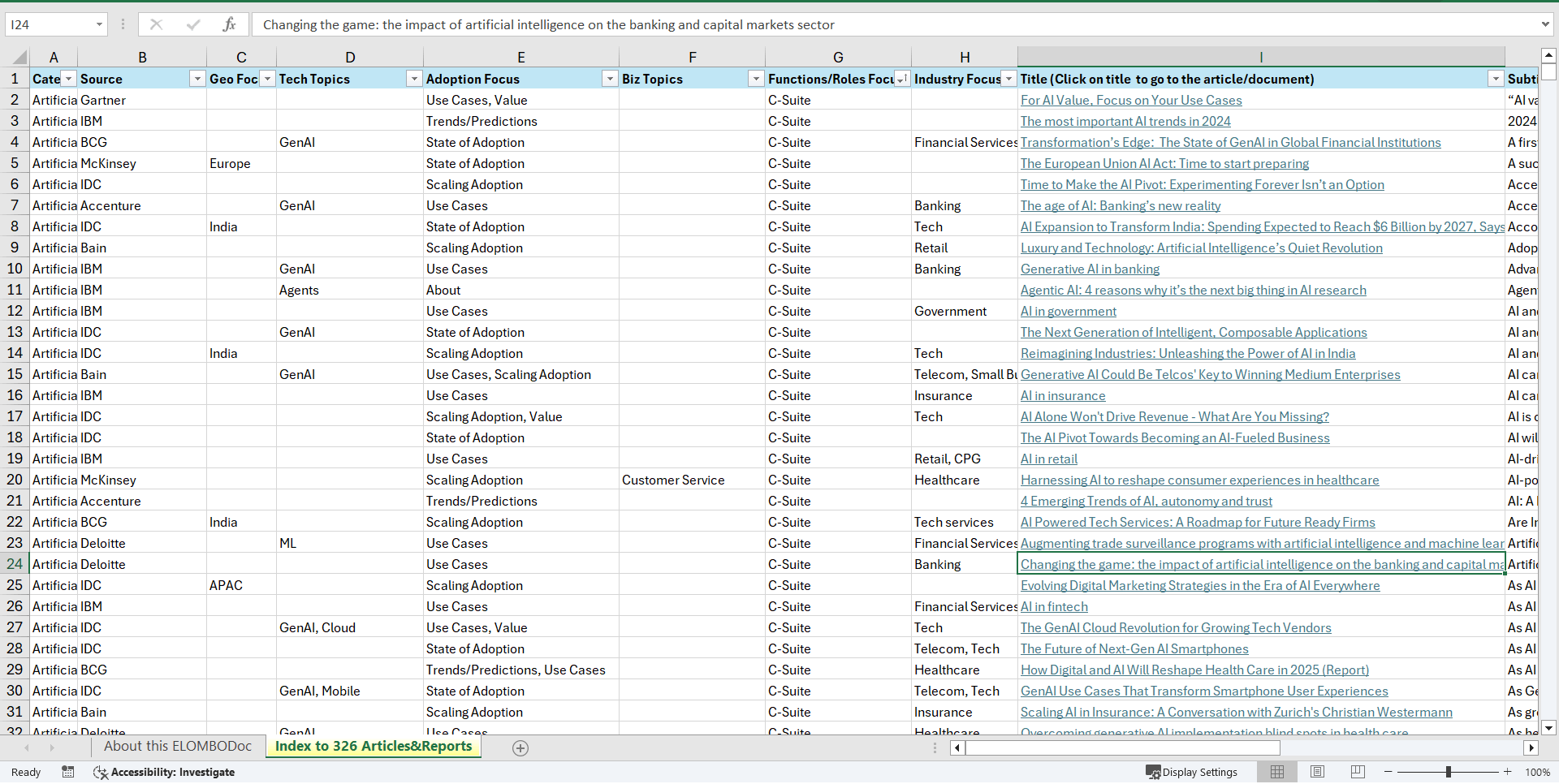Click the horizontal scrollbar thumb
This screenshot has height=784, width=1559.
1122,747
